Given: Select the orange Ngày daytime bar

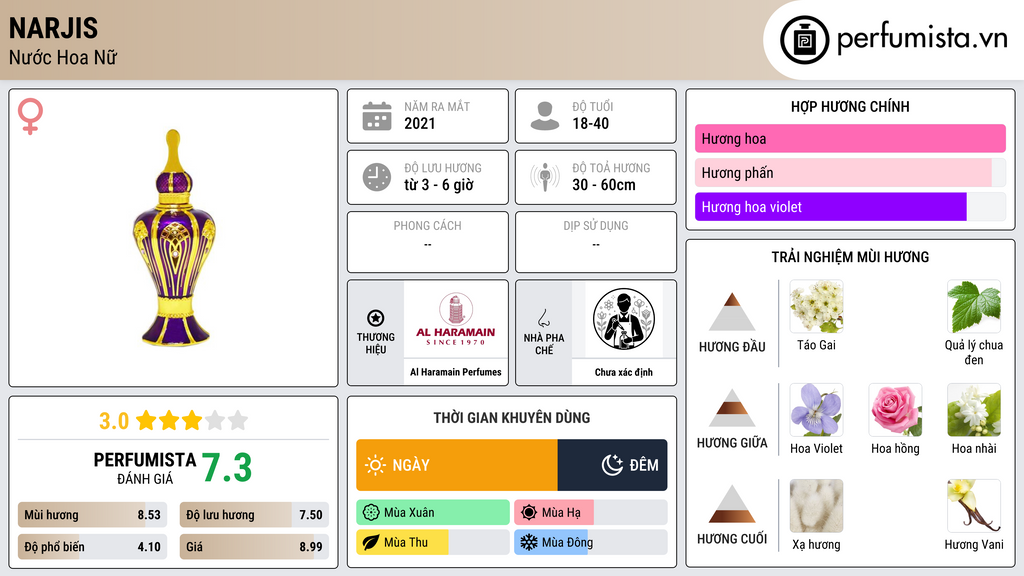Looking at the screenshot, I should (456, 465).
